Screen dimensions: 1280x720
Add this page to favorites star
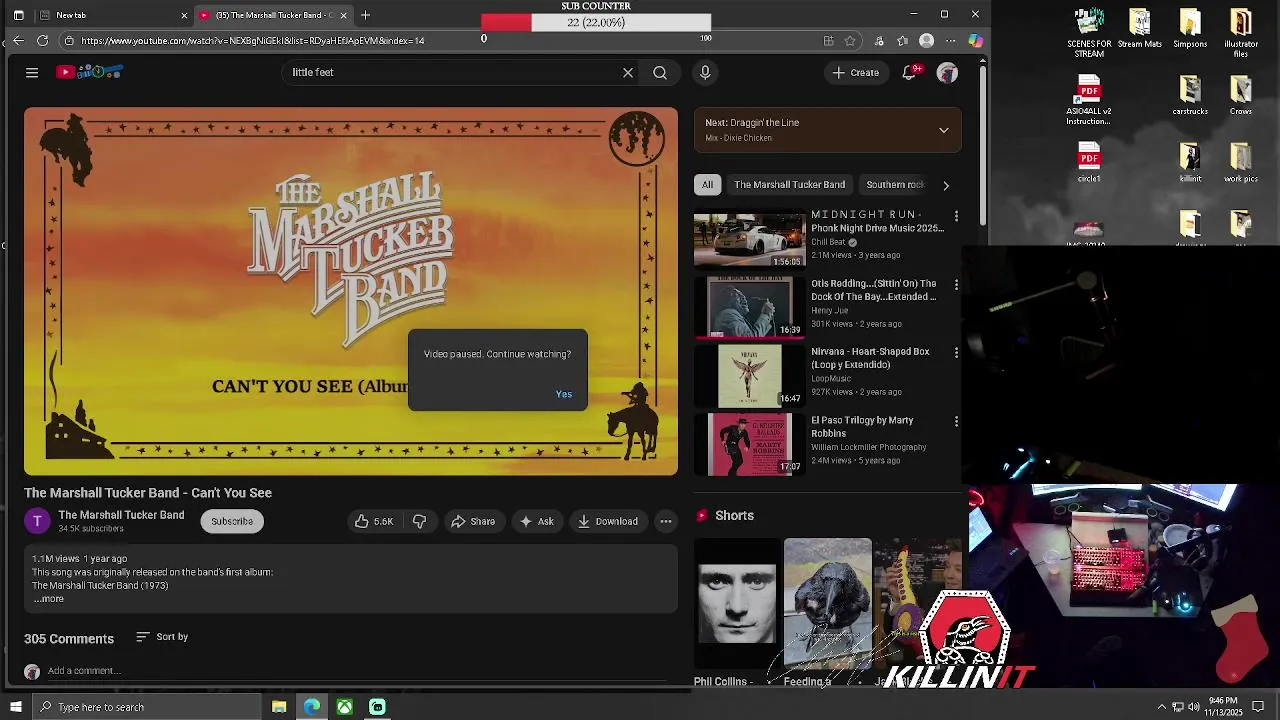coord(850,40)
